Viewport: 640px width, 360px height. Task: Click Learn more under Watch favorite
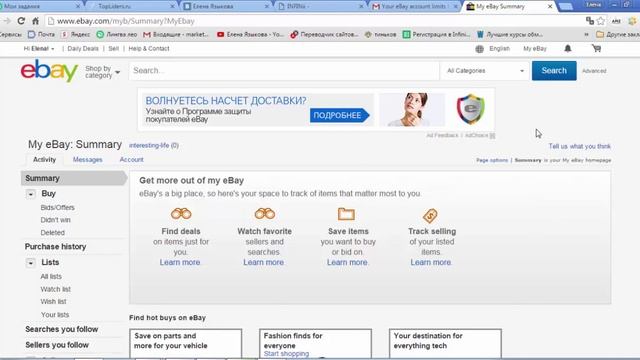pos(264,262)
